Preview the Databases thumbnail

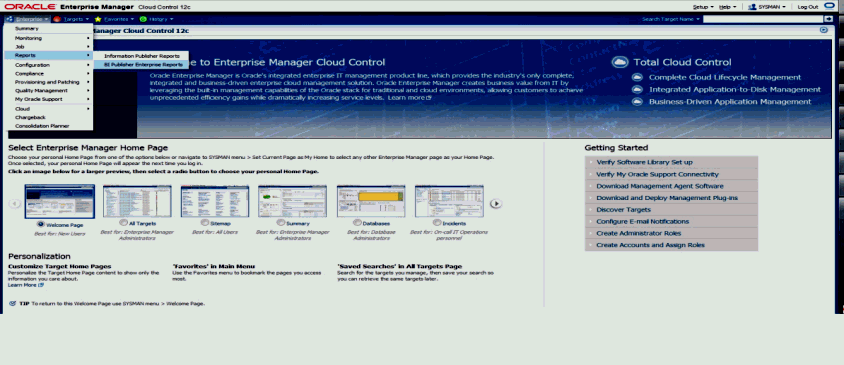[x=371, y=201]
